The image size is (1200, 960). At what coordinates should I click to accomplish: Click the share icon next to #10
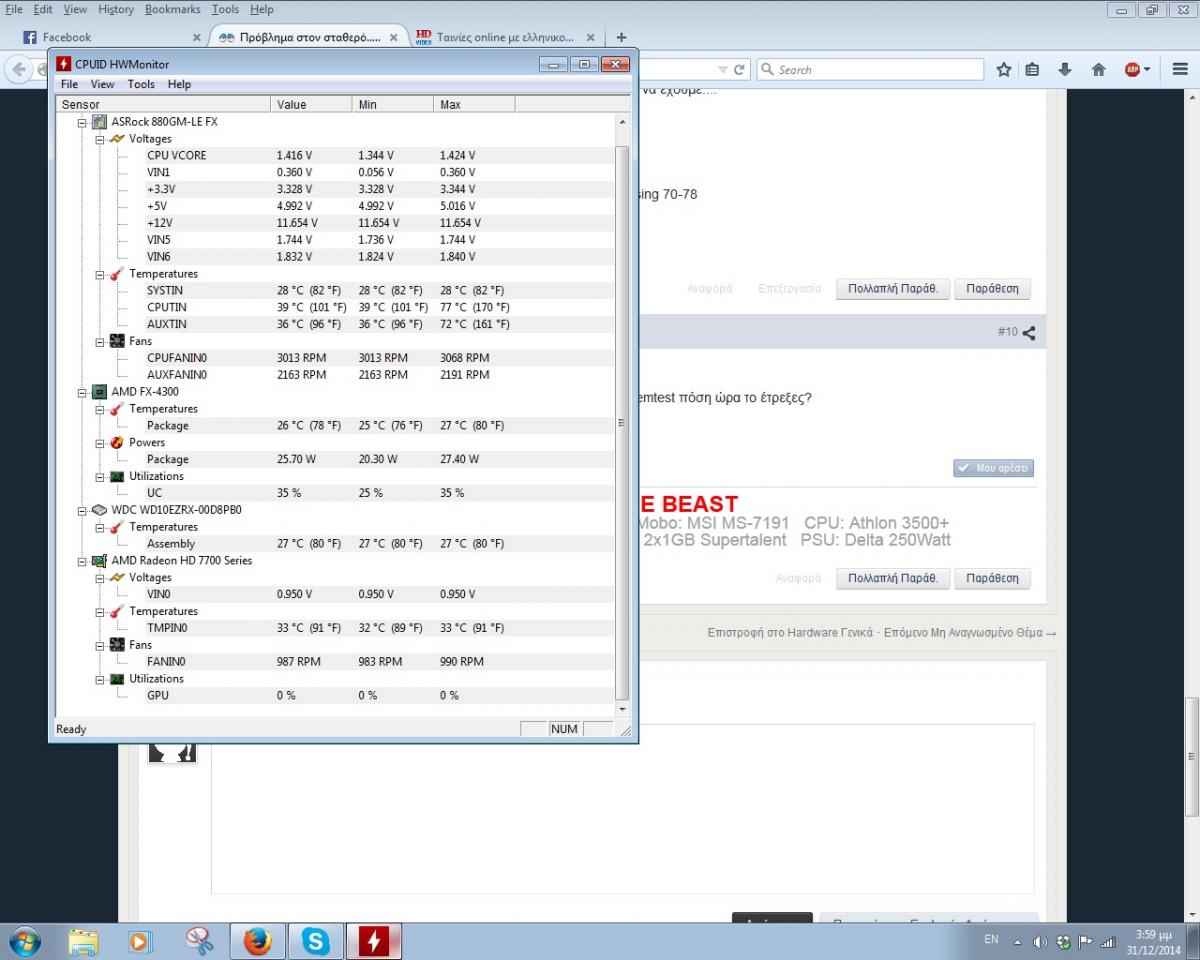click(x=1029, y=332)
